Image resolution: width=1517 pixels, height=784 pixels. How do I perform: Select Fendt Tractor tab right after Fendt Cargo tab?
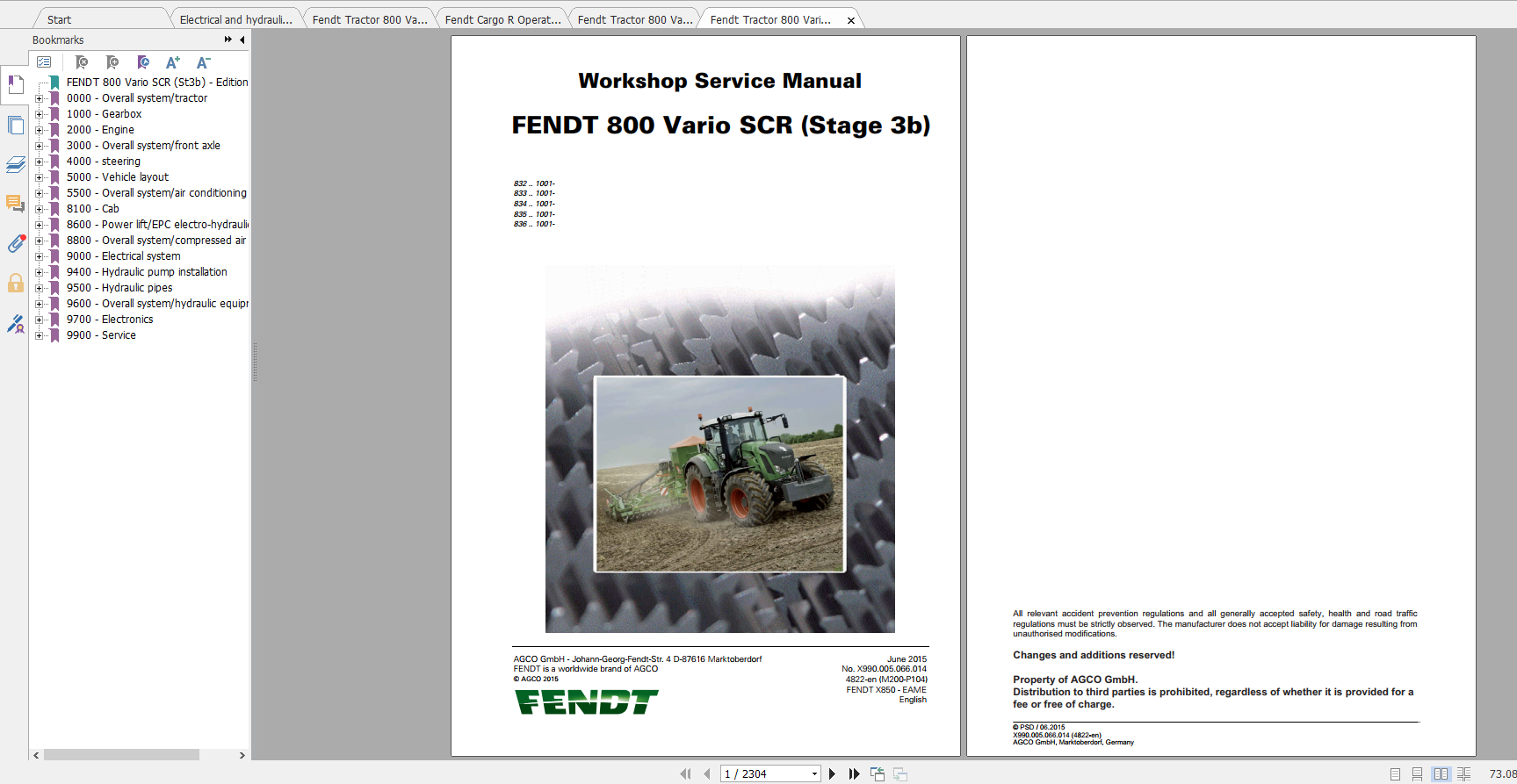(635, 19)
